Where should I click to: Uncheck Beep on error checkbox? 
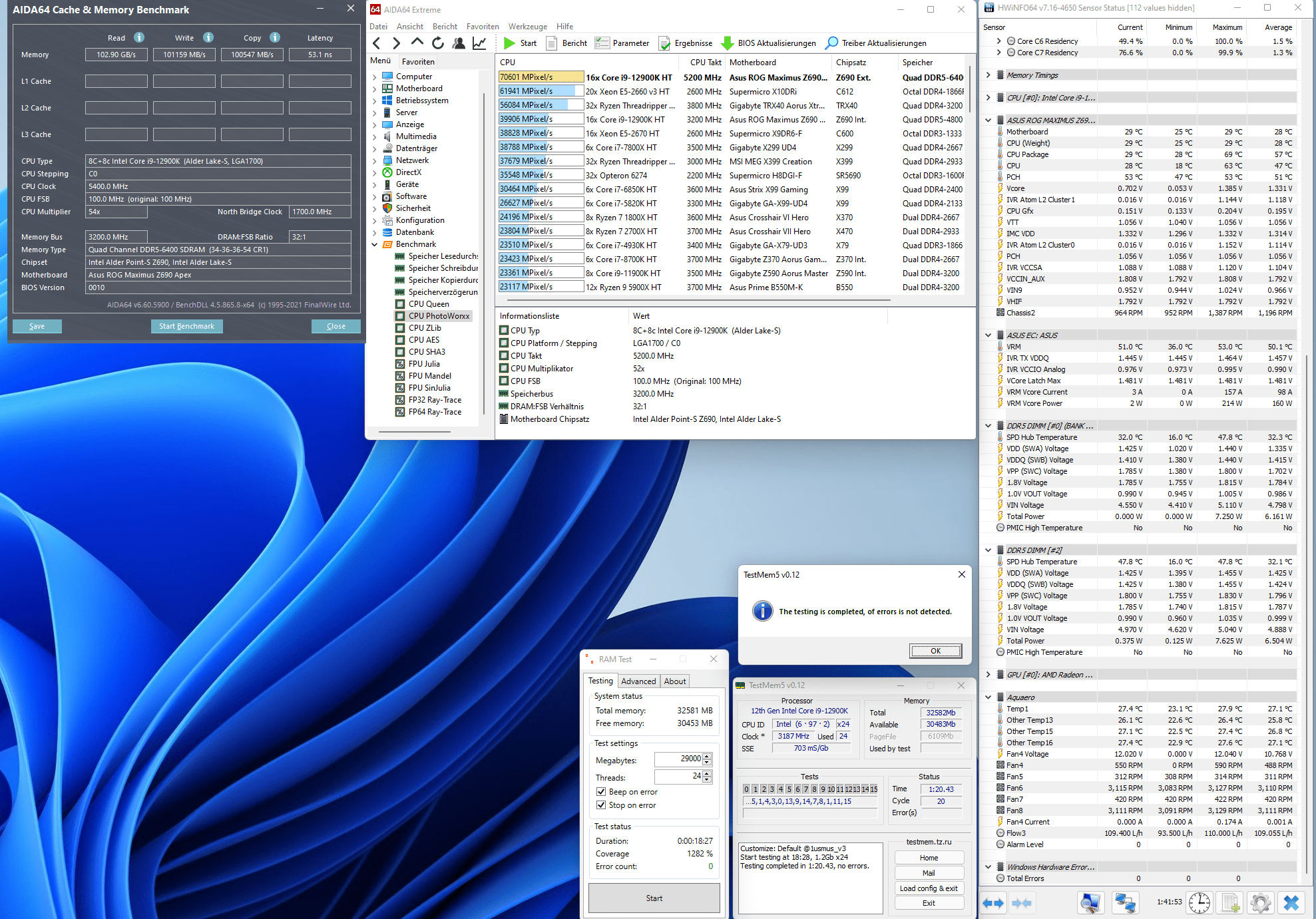[x=601, y=792]
